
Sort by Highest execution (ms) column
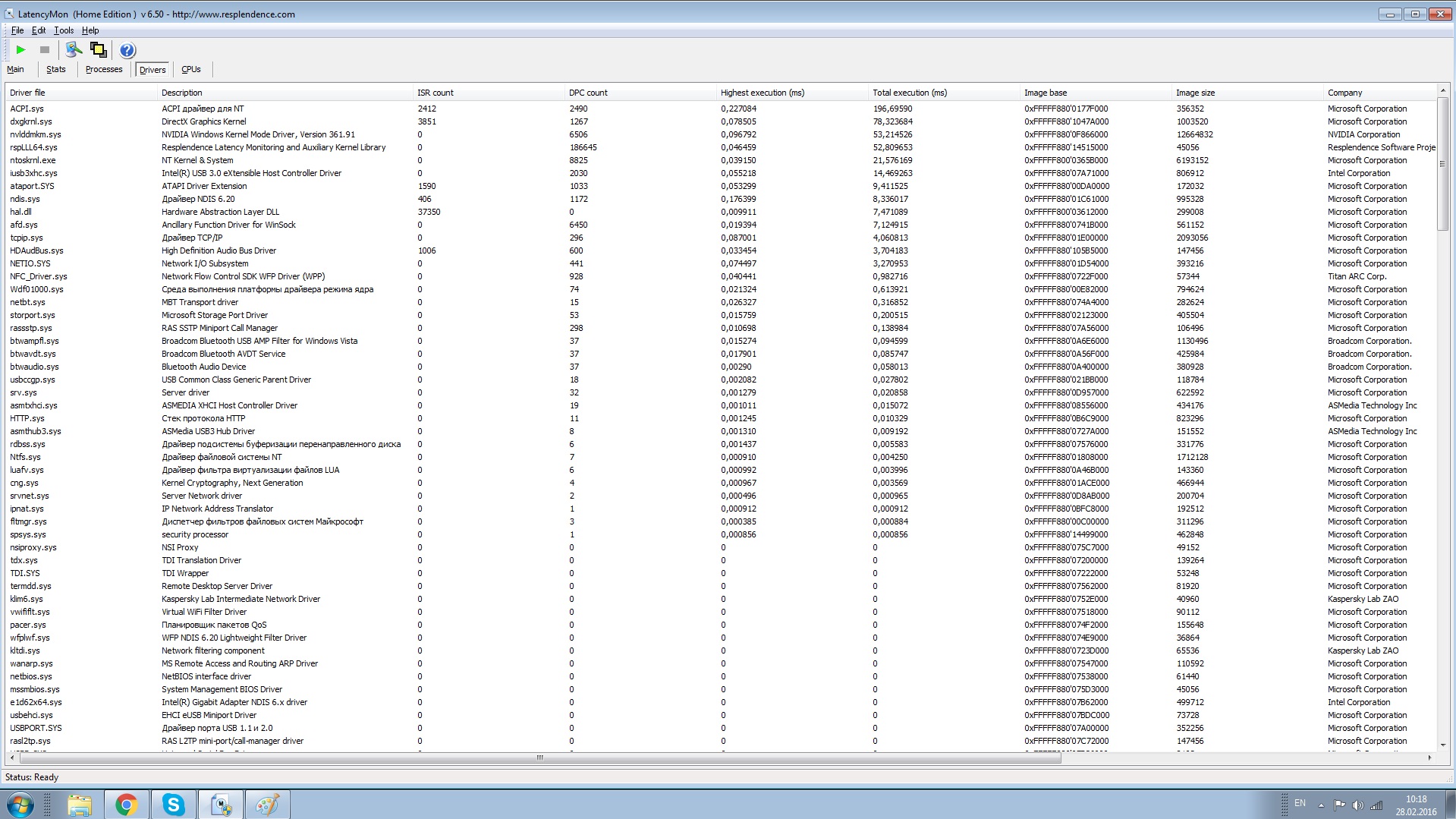(792, 93)
